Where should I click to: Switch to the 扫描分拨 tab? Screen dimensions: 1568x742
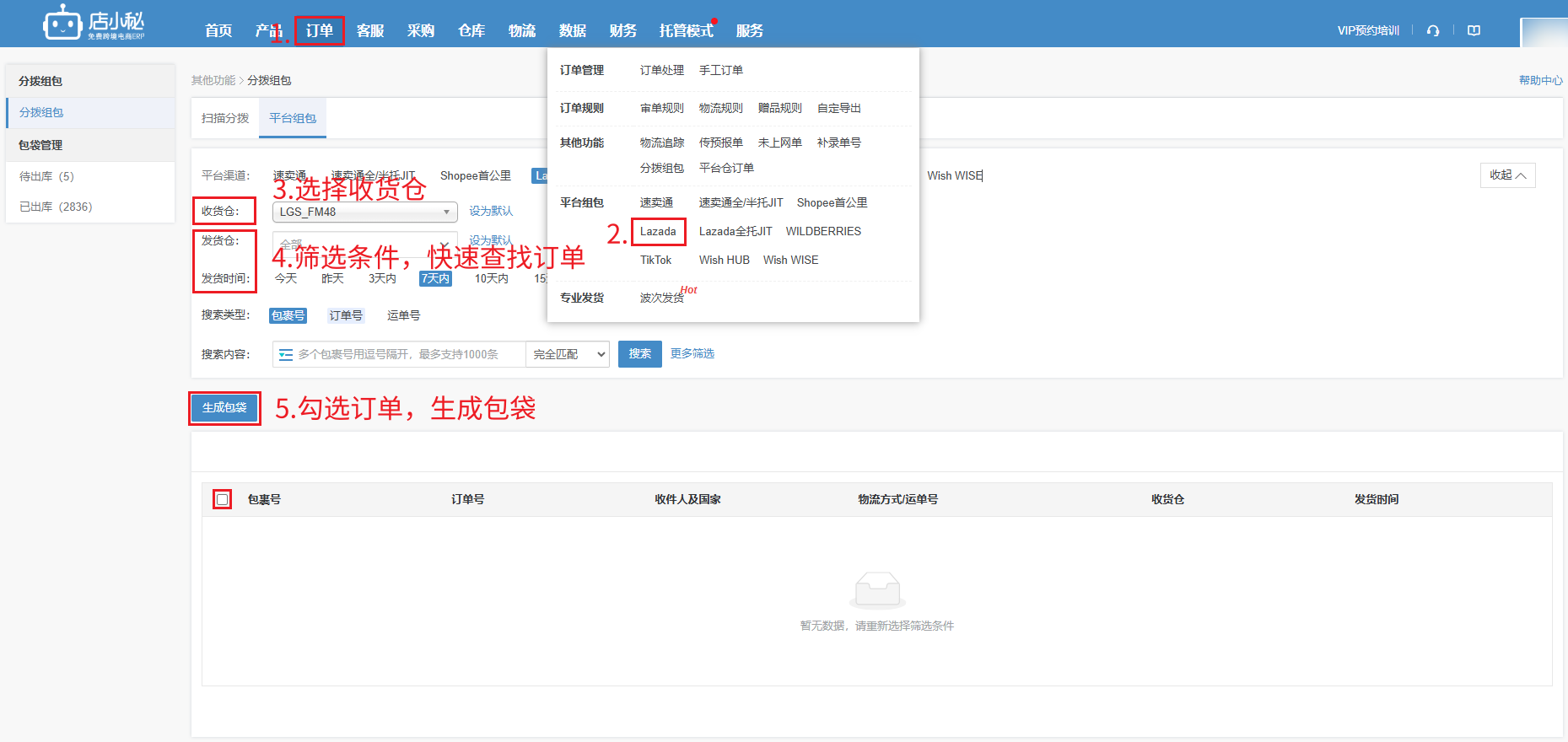[x=225, y=118]
